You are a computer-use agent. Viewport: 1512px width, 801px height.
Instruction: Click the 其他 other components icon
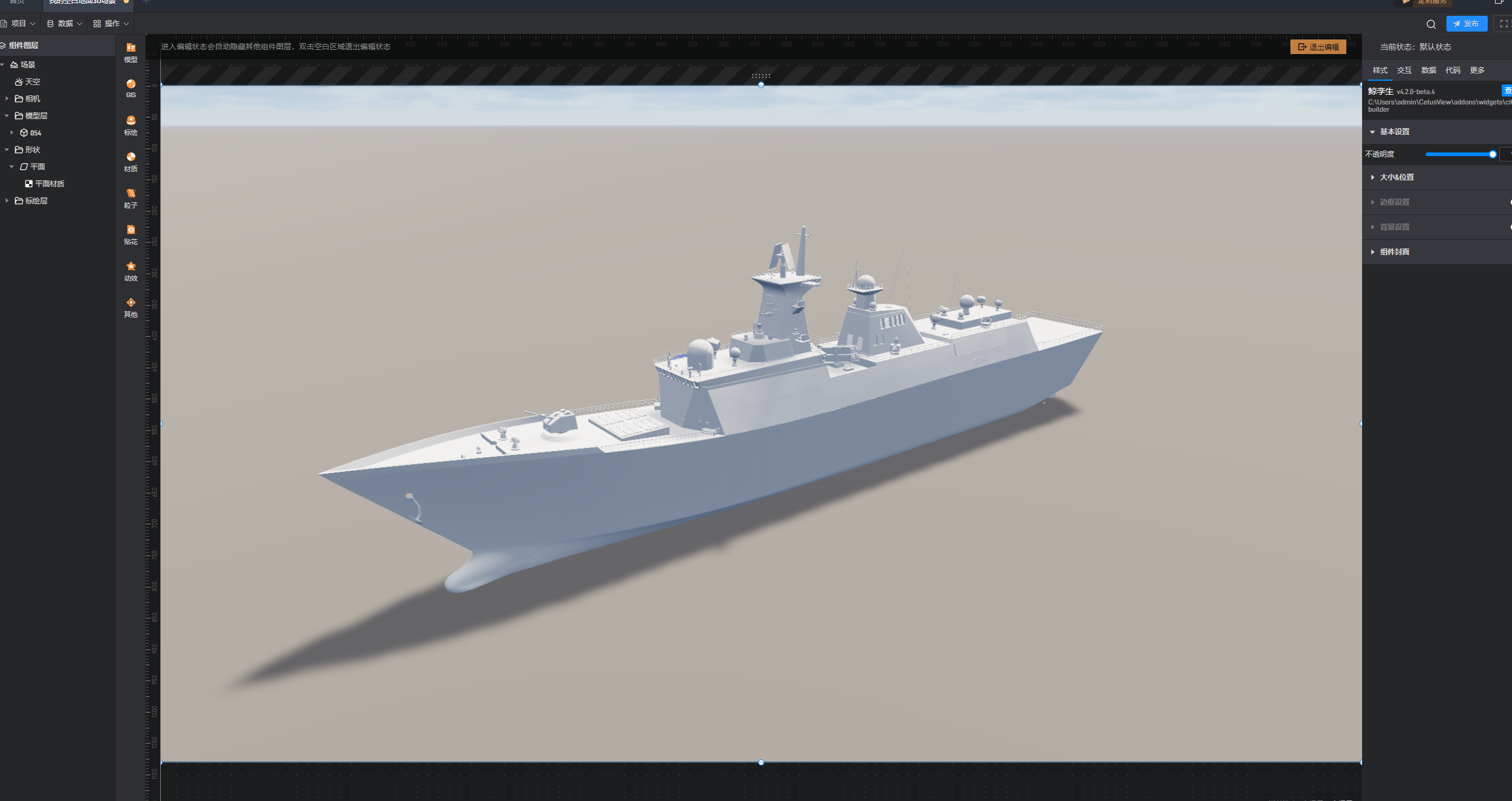pos(131,307)
